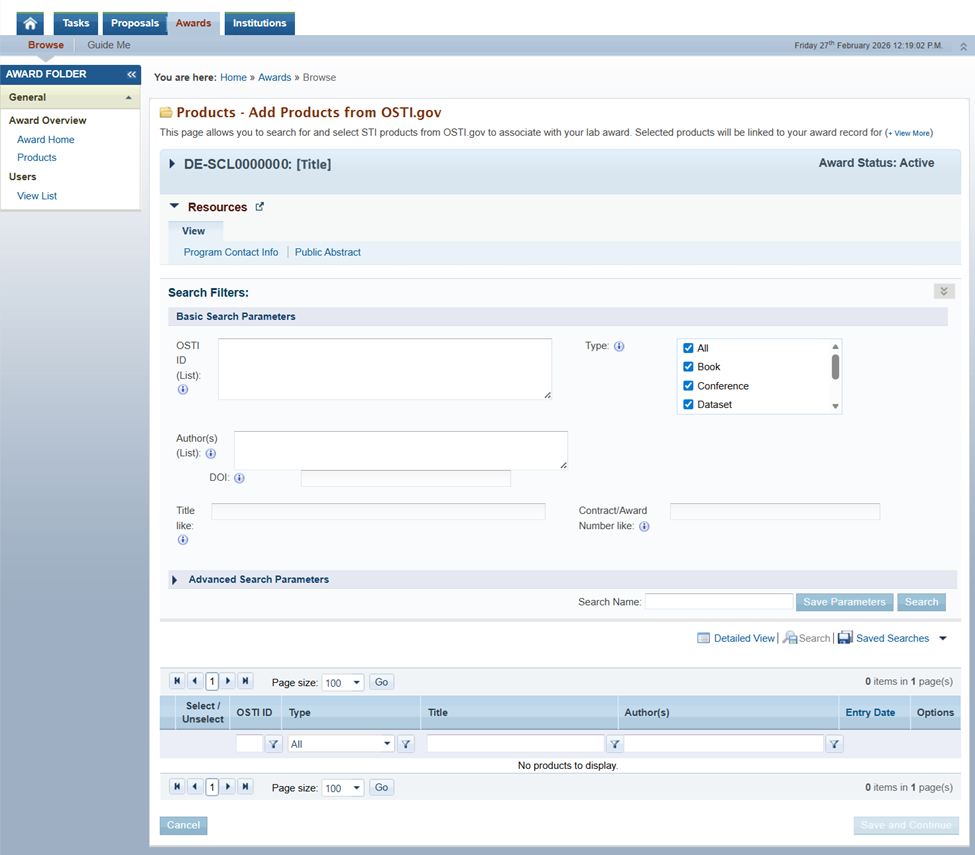Open the Type column filter dropdown
975x855 pixels.
(x=341, y=744)
